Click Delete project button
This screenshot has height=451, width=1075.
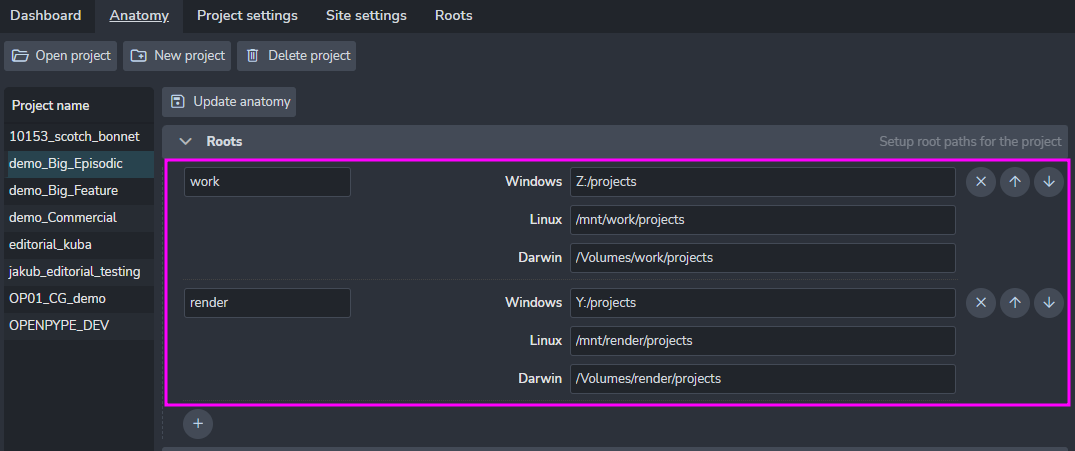(x=297, y=56)
